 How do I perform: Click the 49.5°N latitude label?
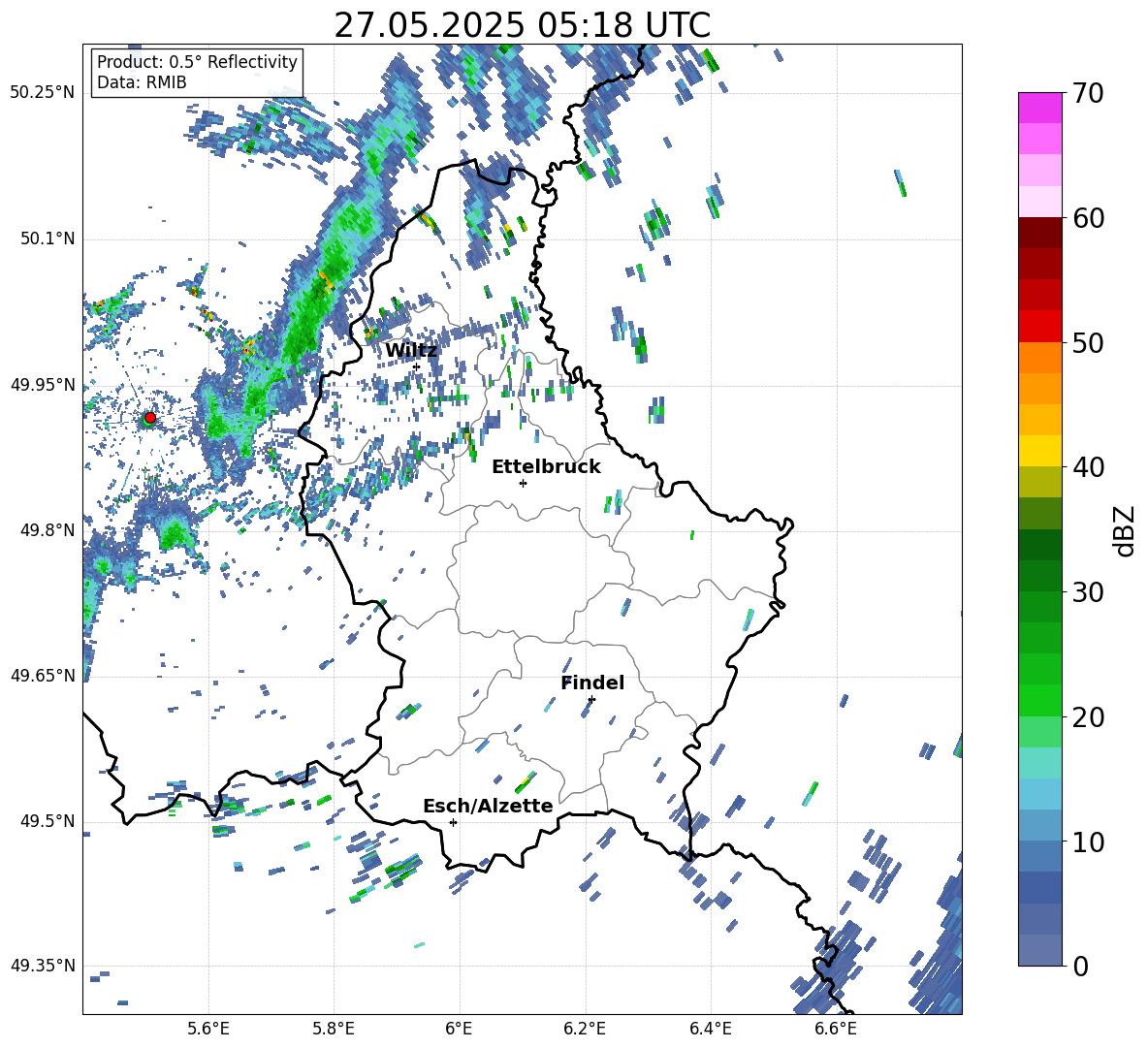point(47,820)
